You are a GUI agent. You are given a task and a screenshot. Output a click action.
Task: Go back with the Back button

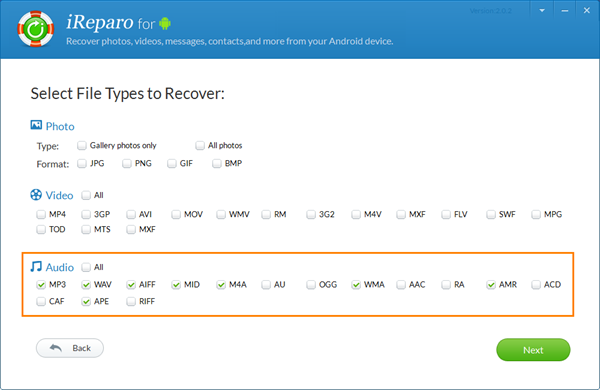(70, 348)
